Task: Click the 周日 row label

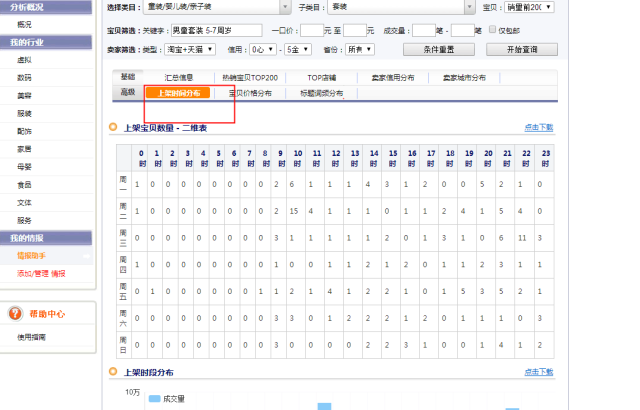Action: point(123,345)
